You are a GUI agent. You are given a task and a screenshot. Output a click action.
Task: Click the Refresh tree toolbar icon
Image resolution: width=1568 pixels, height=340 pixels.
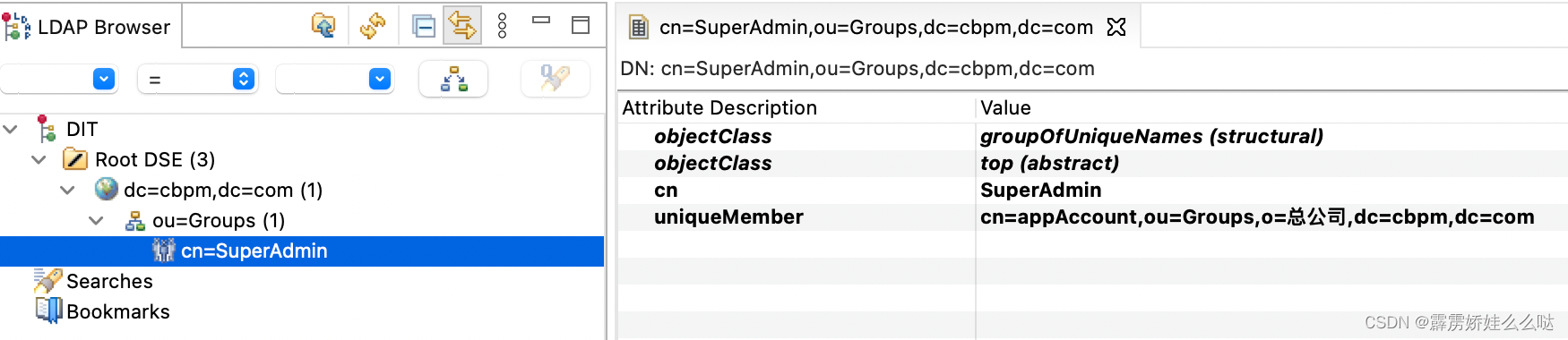373,25
